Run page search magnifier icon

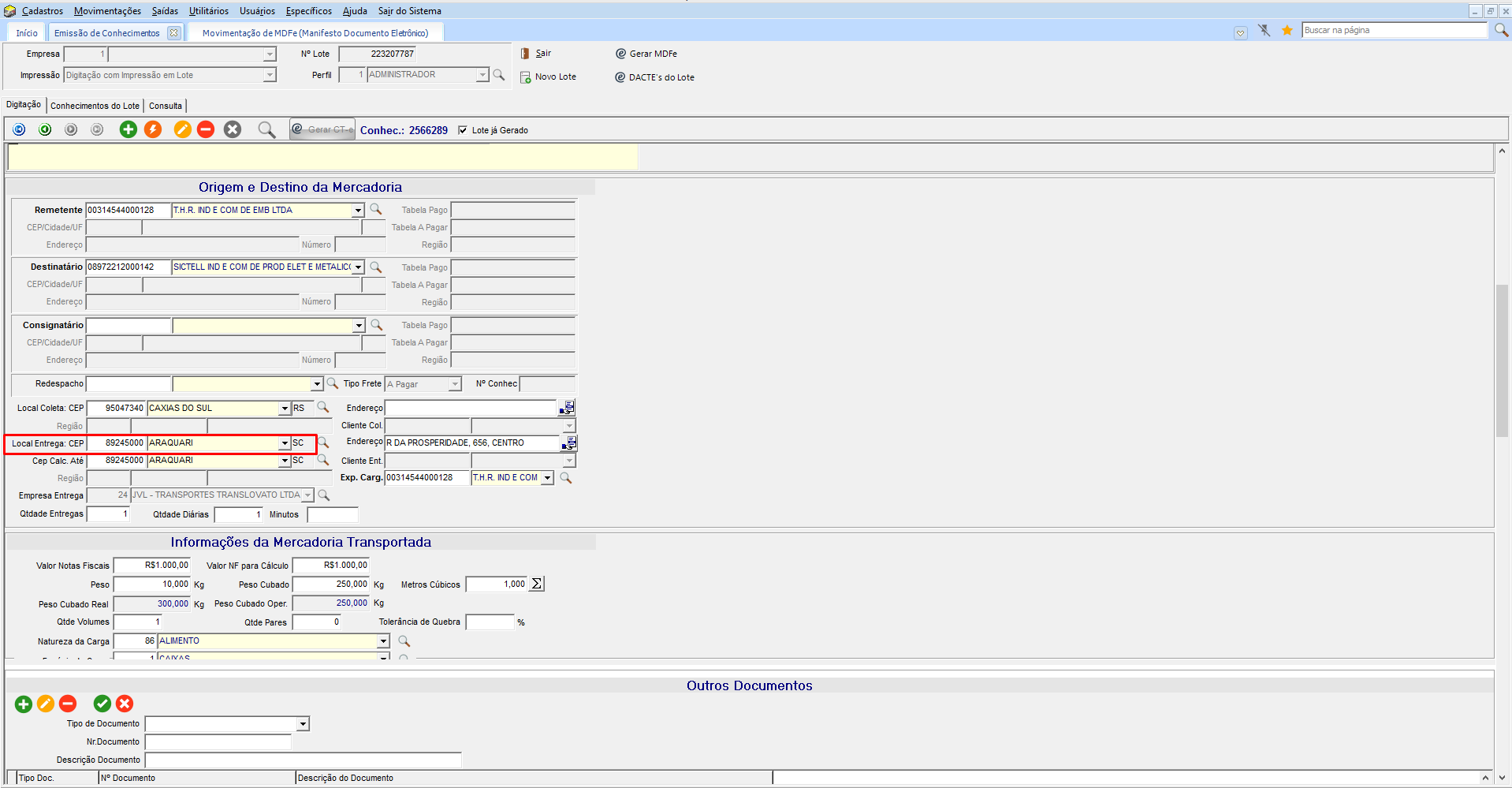click(1501, 30)
